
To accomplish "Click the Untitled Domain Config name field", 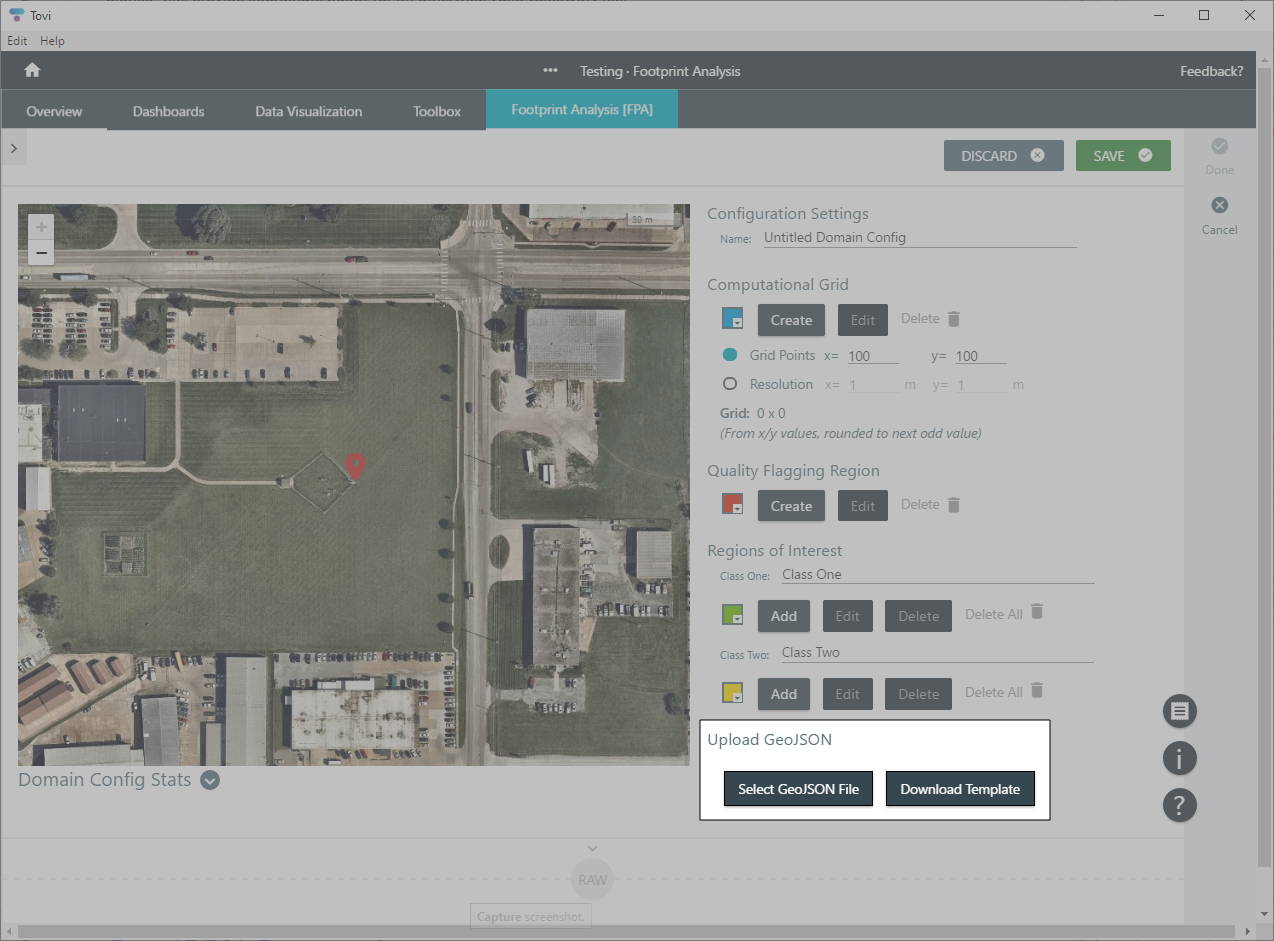I will pos(918,237).
